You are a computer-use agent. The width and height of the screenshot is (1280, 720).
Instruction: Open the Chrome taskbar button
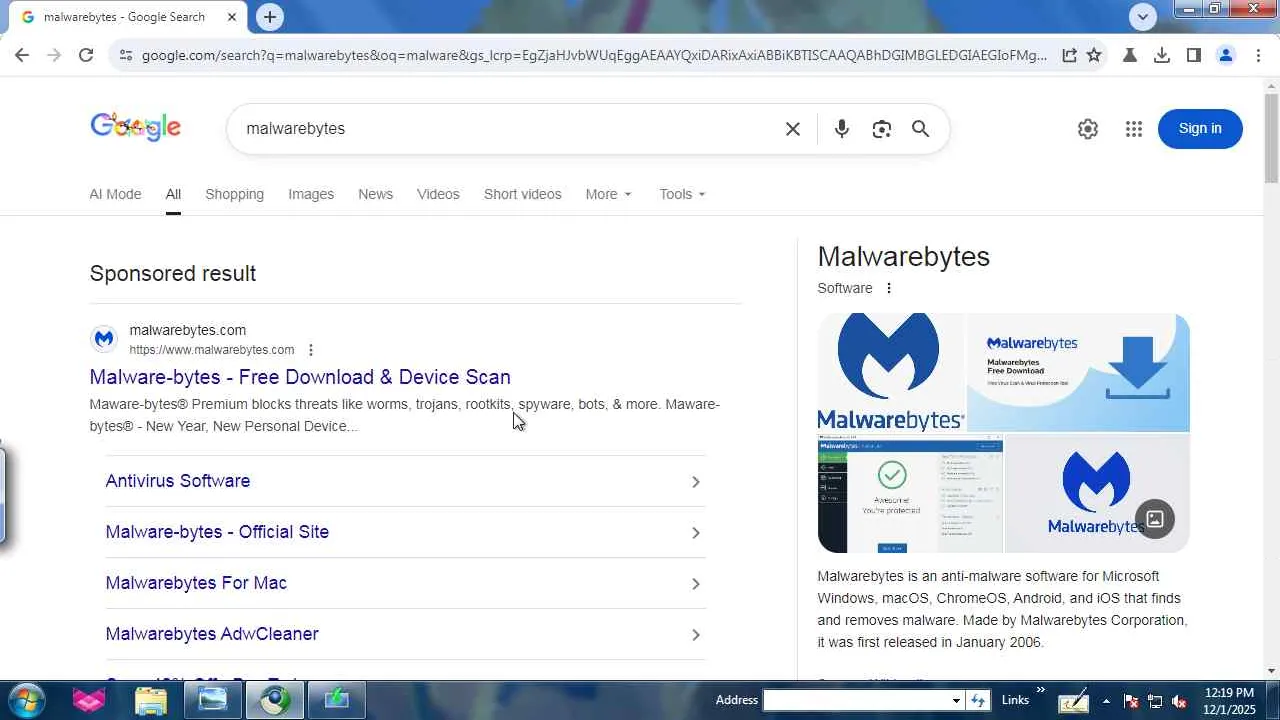click(274, 701)
